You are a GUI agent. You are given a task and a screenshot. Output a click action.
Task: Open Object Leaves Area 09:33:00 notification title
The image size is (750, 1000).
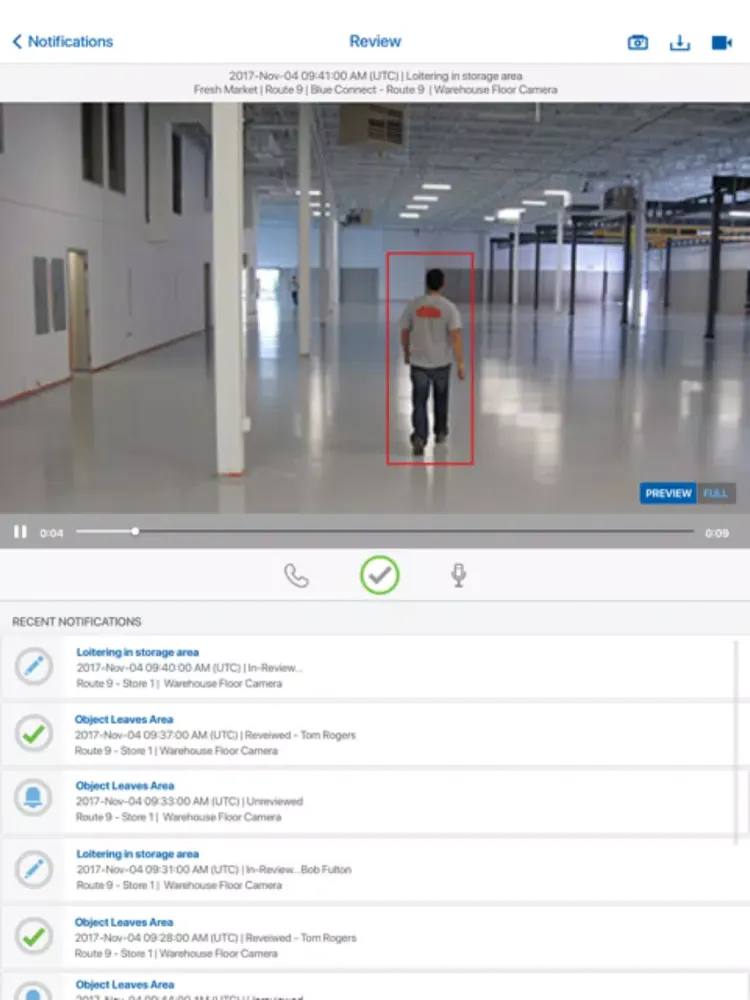pyautogui.click(x=124, y=786)
